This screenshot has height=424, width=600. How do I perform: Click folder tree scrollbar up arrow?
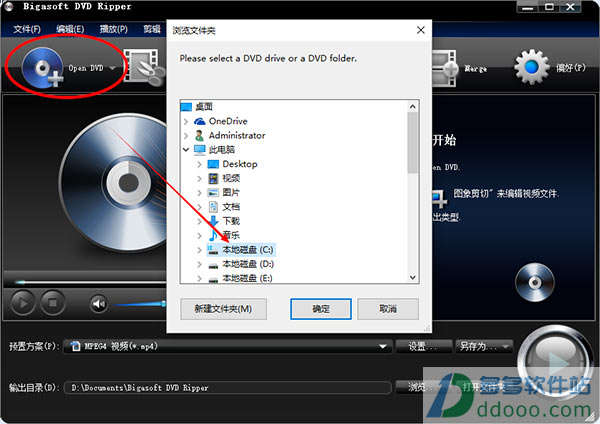412,106
